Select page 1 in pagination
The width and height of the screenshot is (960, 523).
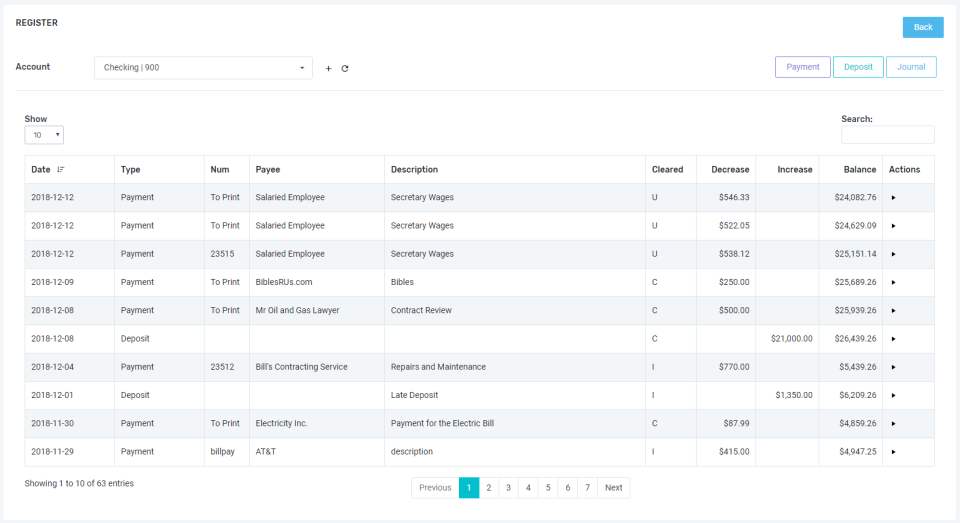[469, 487]
